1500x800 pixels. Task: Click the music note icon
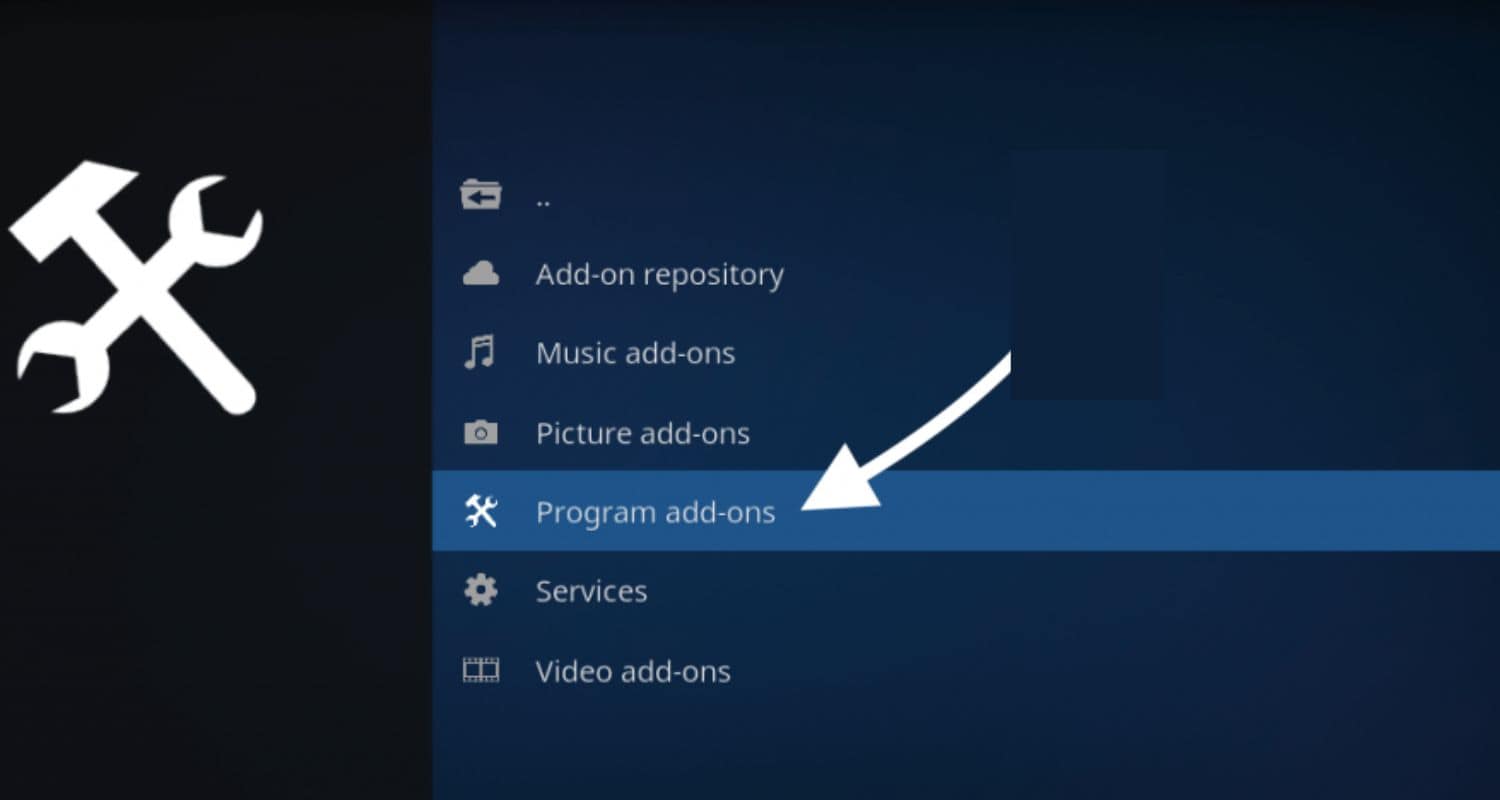pos(480,352)
